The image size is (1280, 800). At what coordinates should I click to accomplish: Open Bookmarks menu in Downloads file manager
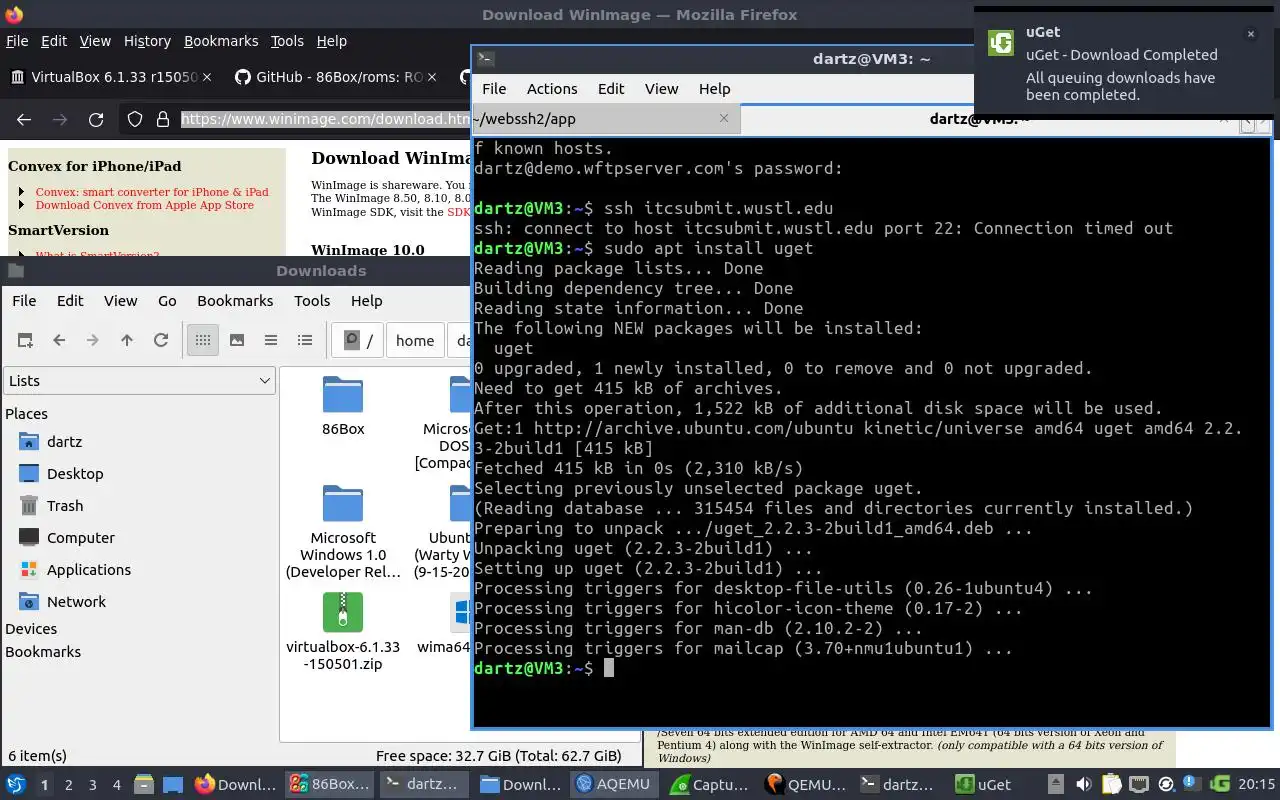coord(235,300)
